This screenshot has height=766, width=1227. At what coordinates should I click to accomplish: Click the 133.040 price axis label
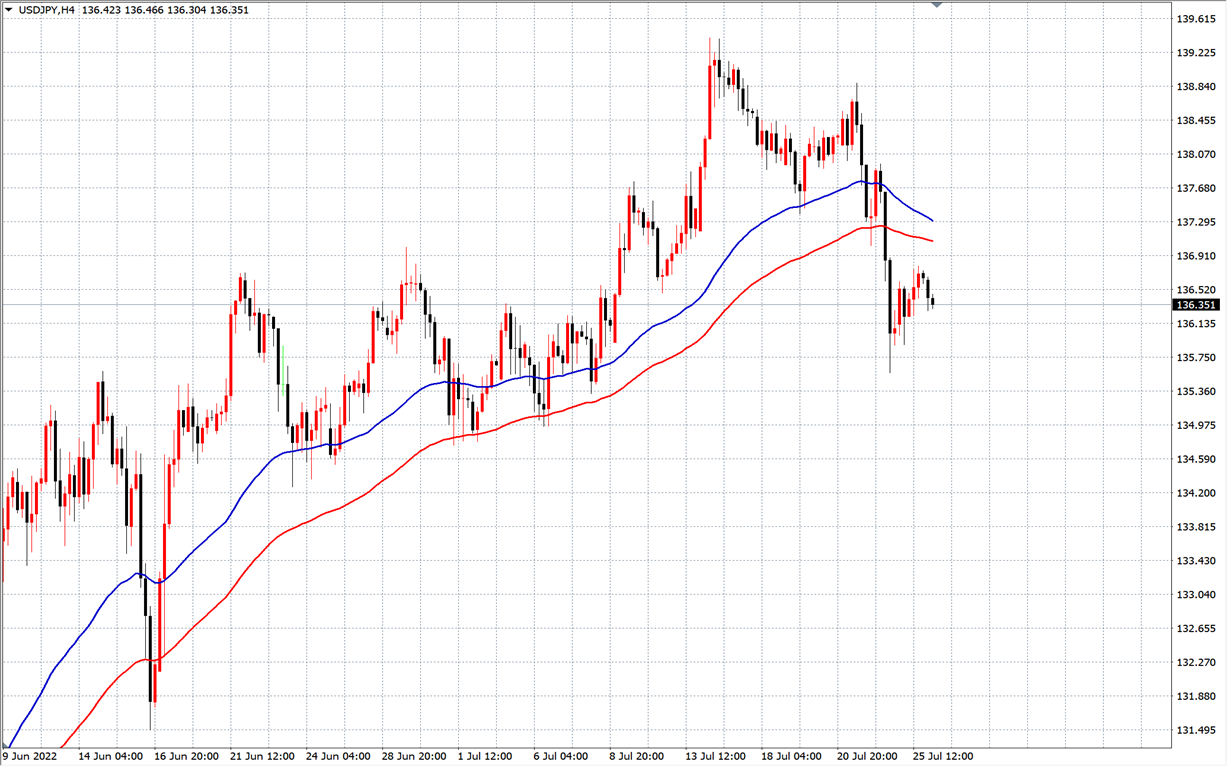[1196, 595]
